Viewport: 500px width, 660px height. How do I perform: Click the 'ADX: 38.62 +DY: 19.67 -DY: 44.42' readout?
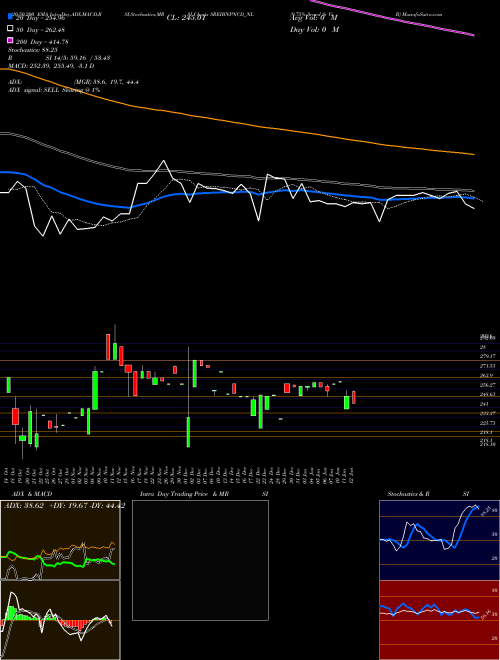click(64, 506)
